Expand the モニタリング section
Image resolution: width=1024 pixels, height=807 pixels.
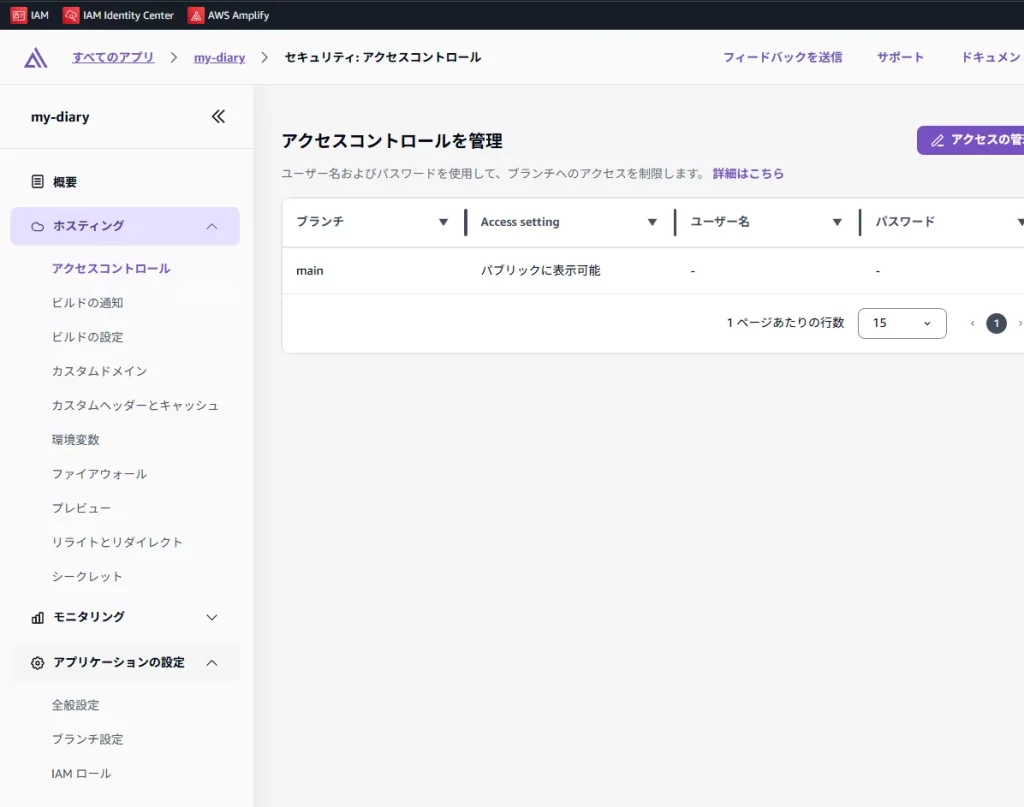point(211,617)
